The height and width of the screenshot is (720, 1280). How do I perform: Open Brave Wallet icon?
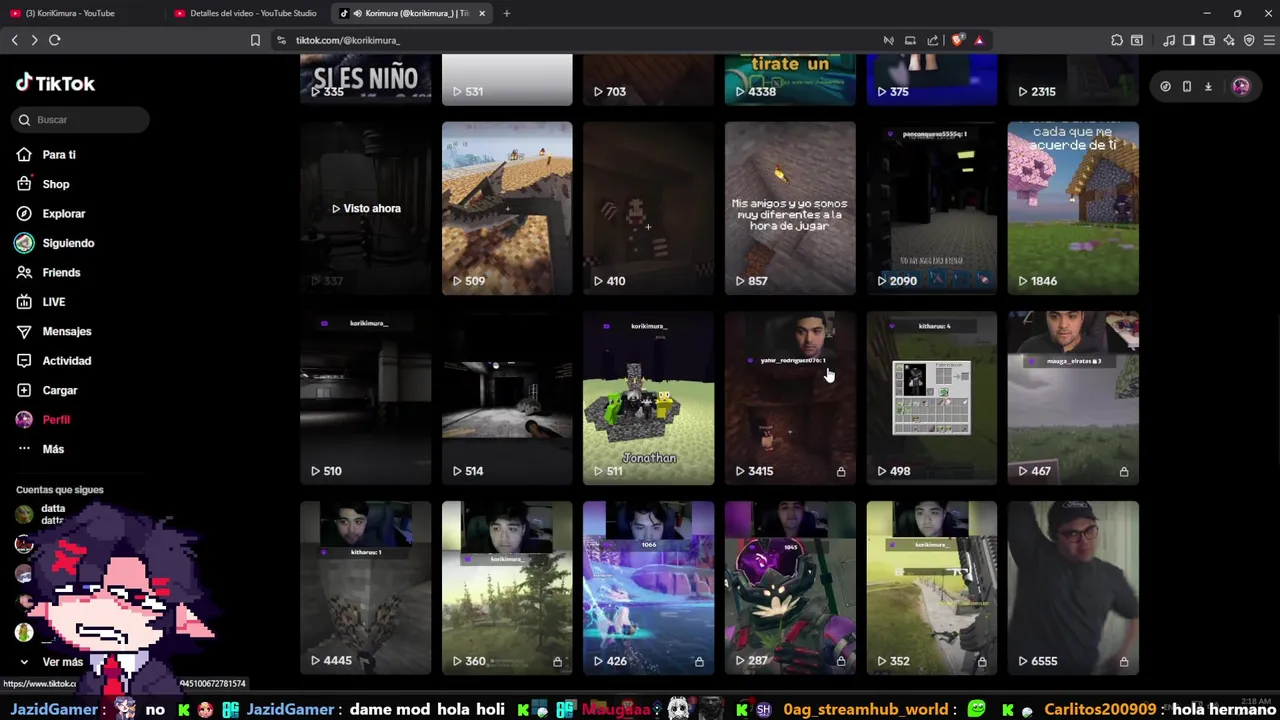[x=1209, y=40]
